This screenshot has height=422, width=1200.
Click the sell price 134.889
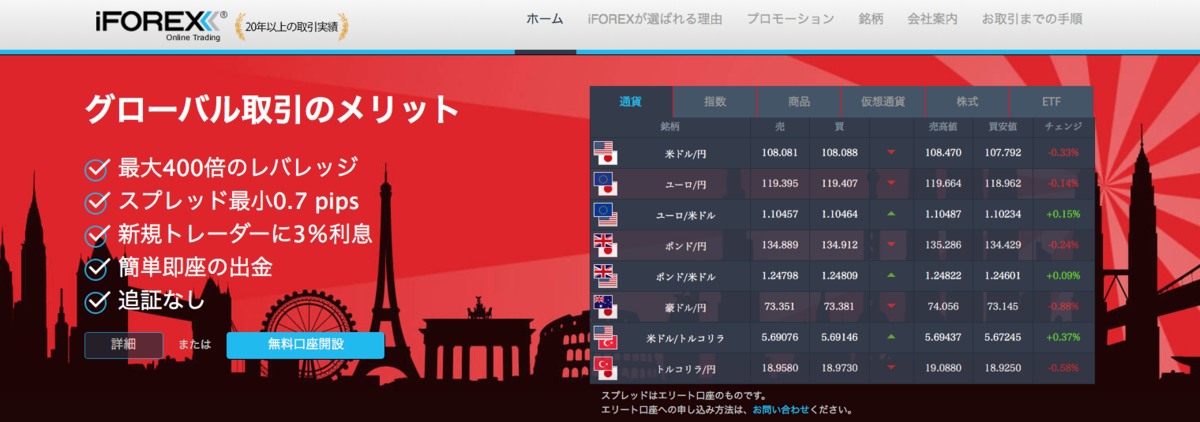pos(780,245)
